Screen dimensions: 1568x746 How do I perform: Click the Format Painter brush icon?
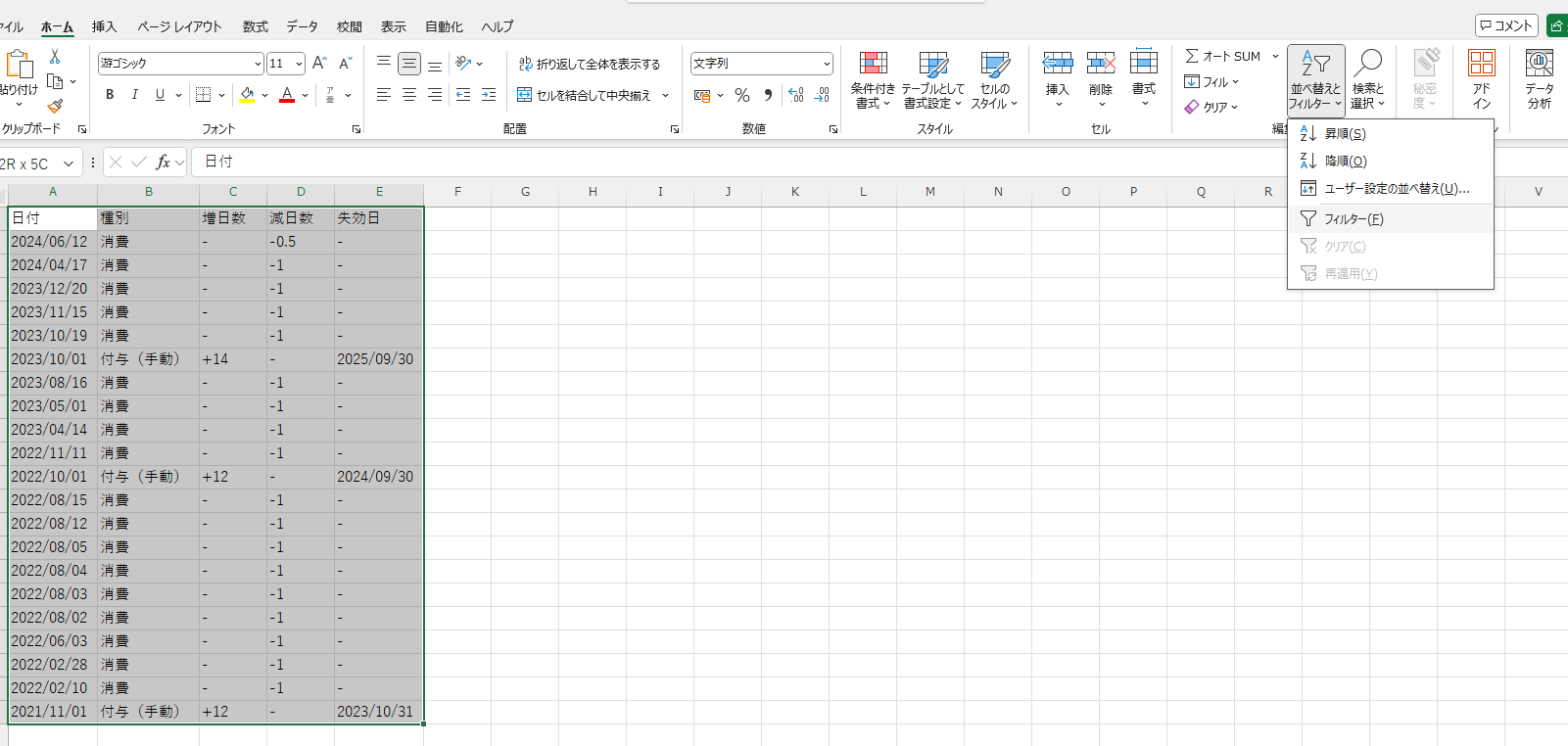coord(55,106)
